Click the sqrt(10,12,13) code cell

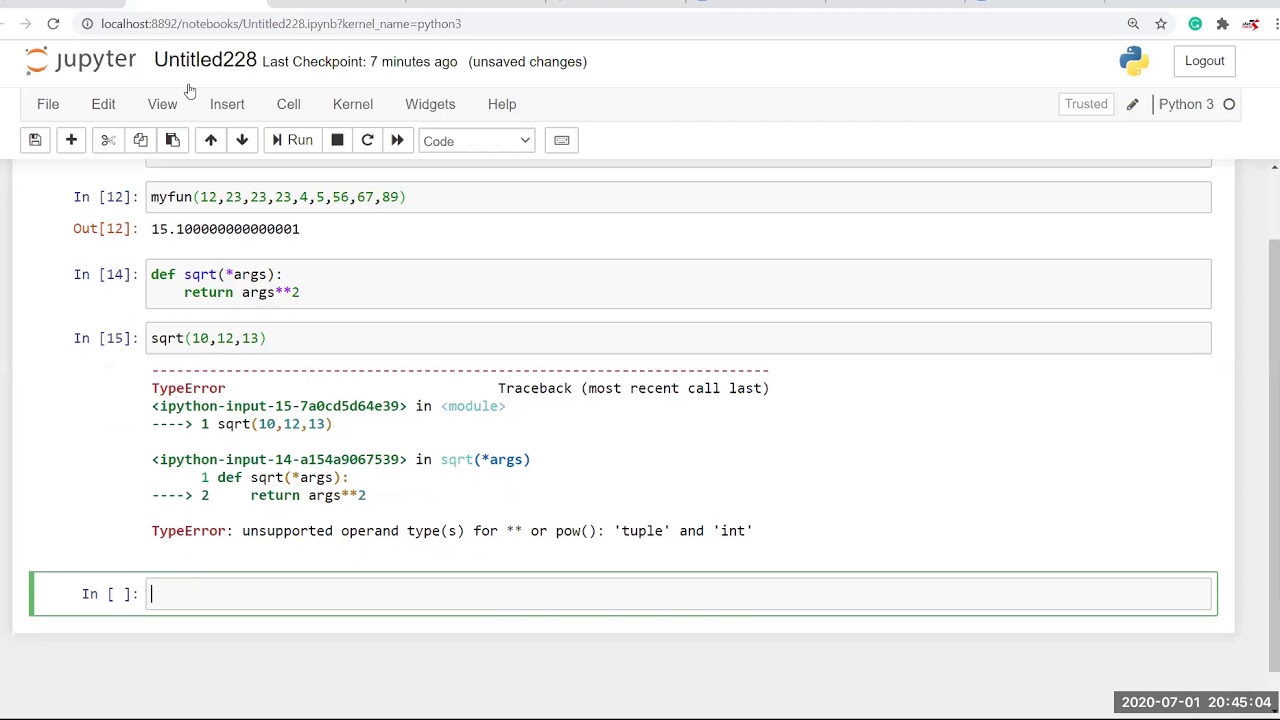[679, 338]
